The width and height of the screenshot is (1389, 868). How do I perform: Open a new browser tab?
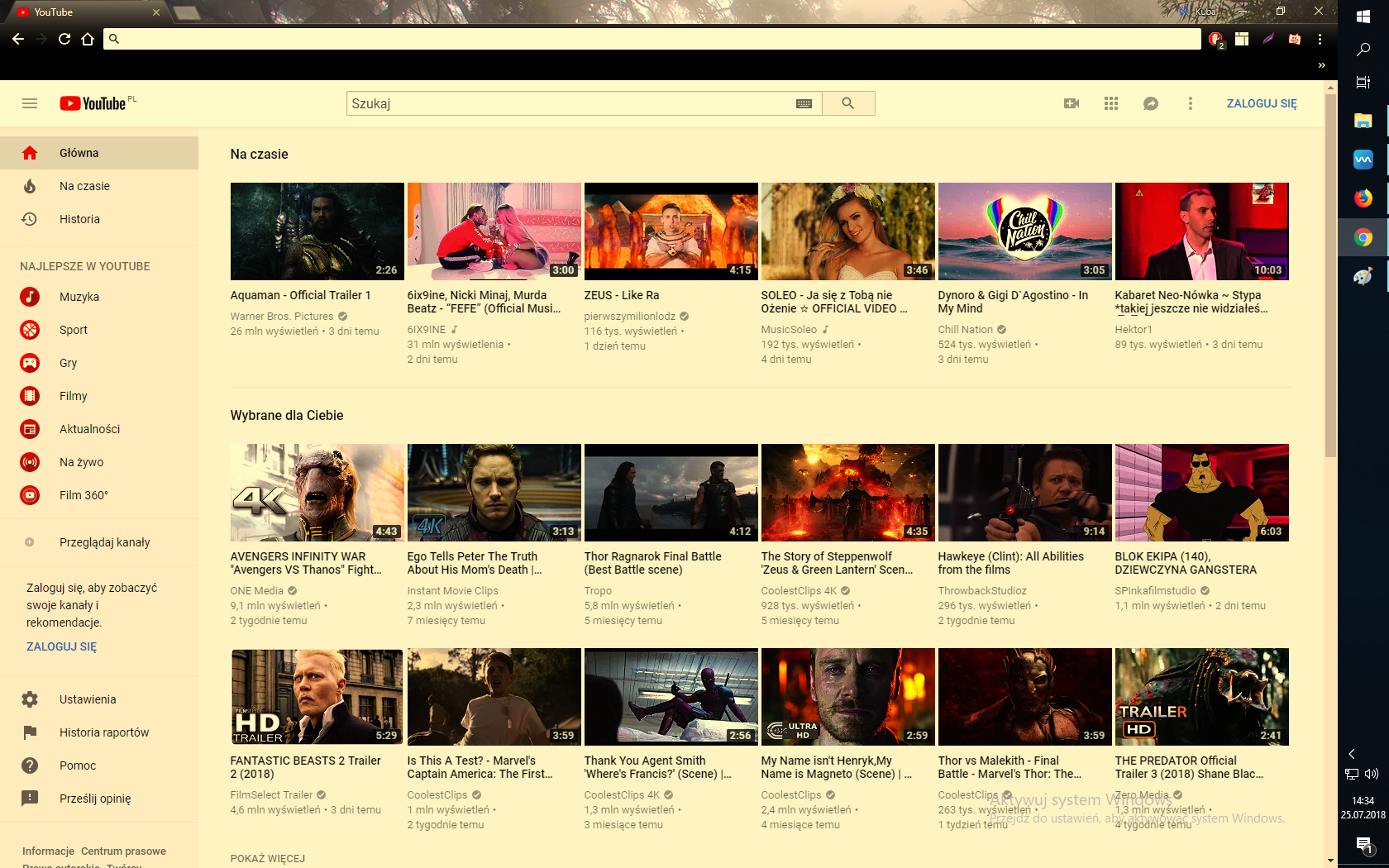coord(187,12)
